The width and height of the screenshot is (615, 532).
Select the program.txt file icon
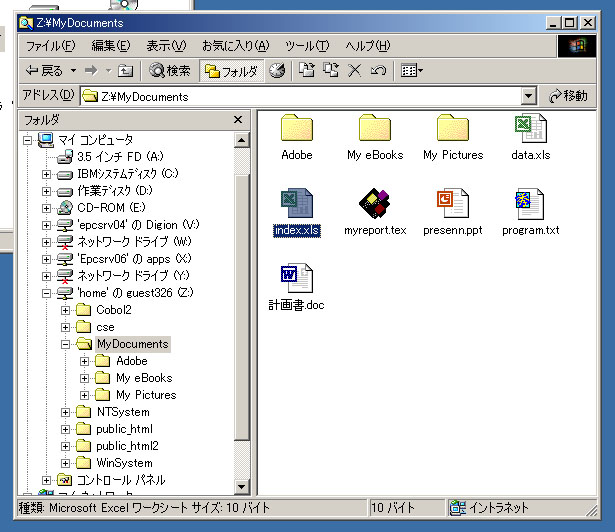[x=531, y=203]
